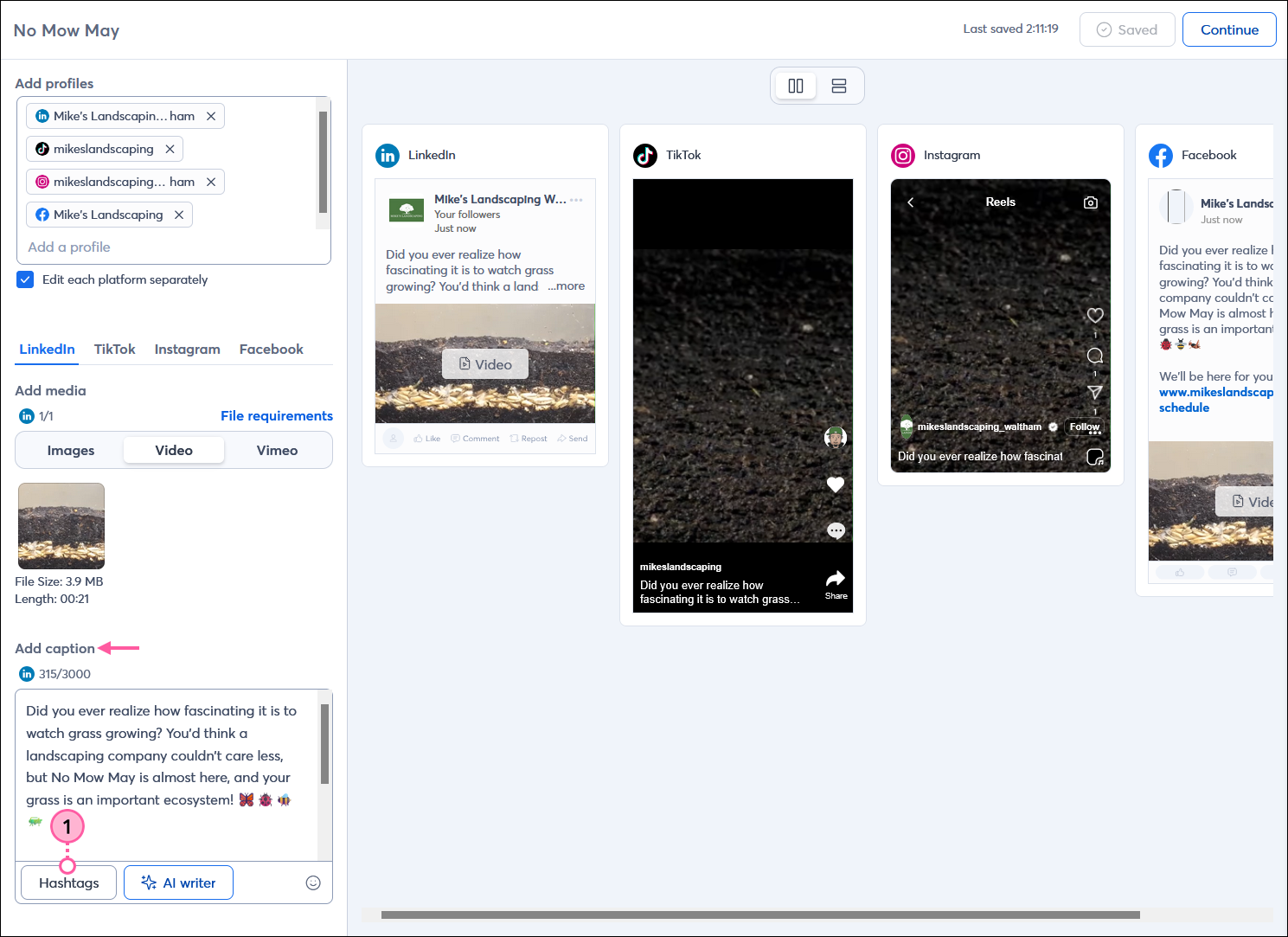Image resolution: width=1288 pixels, height=937 pixels.
Task: Switch to the Vimeo media tab
Action: tap(277, 450)
